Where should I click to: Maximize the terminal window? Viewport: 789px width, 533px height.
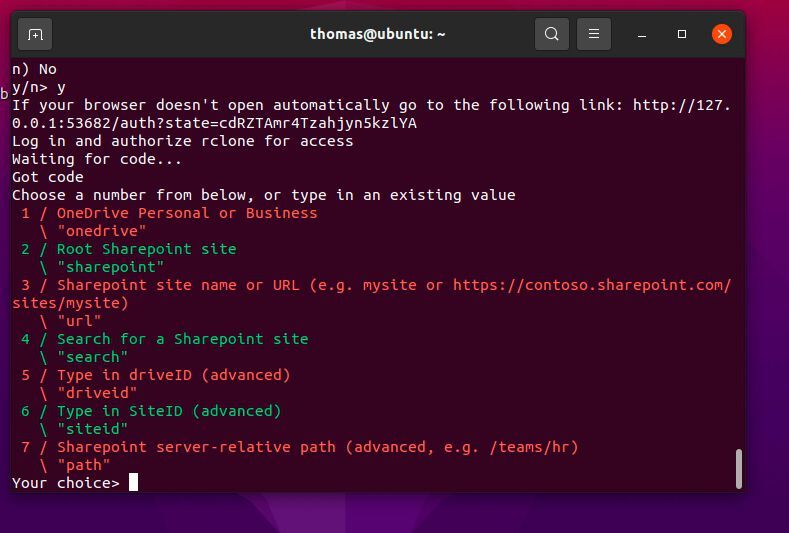pyautogui.click(x=682, y=34)
